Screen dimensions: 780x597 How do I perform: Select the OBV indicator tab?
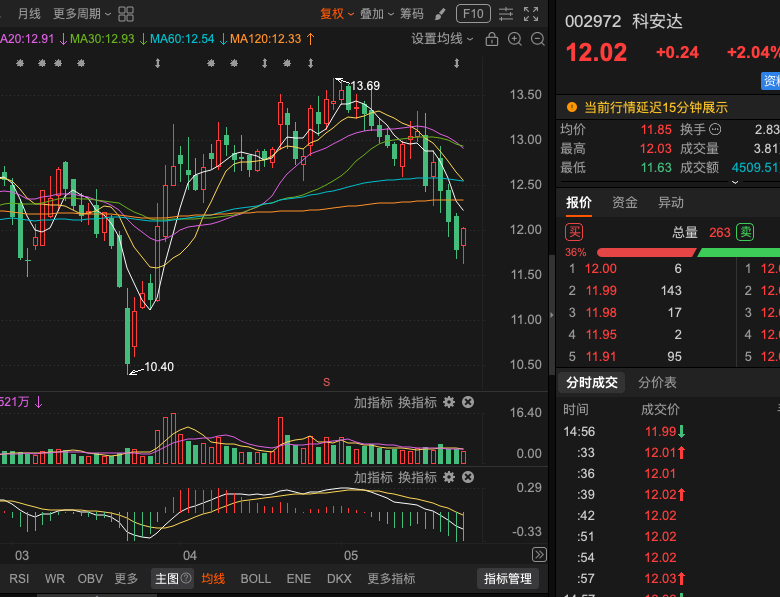90,579
